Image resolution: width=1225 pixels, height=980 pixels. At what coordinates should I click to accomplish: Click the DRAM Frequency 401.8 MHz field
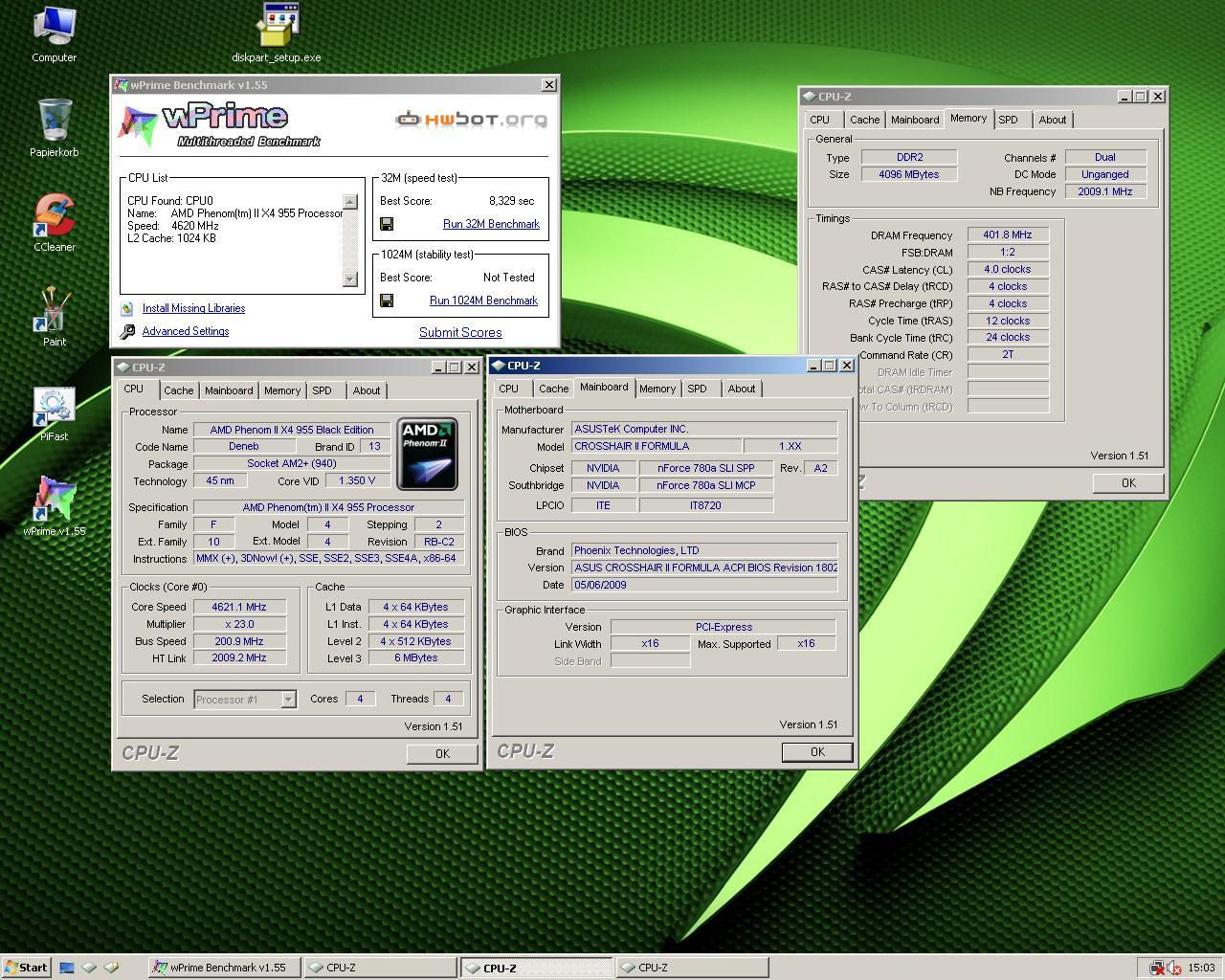(1008, 234)
